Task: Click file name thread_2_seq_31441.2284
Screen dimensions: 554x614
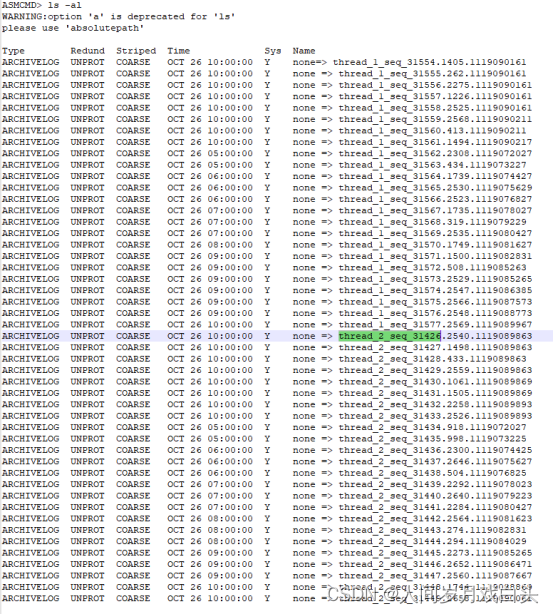Action: [x=435, y=507]
